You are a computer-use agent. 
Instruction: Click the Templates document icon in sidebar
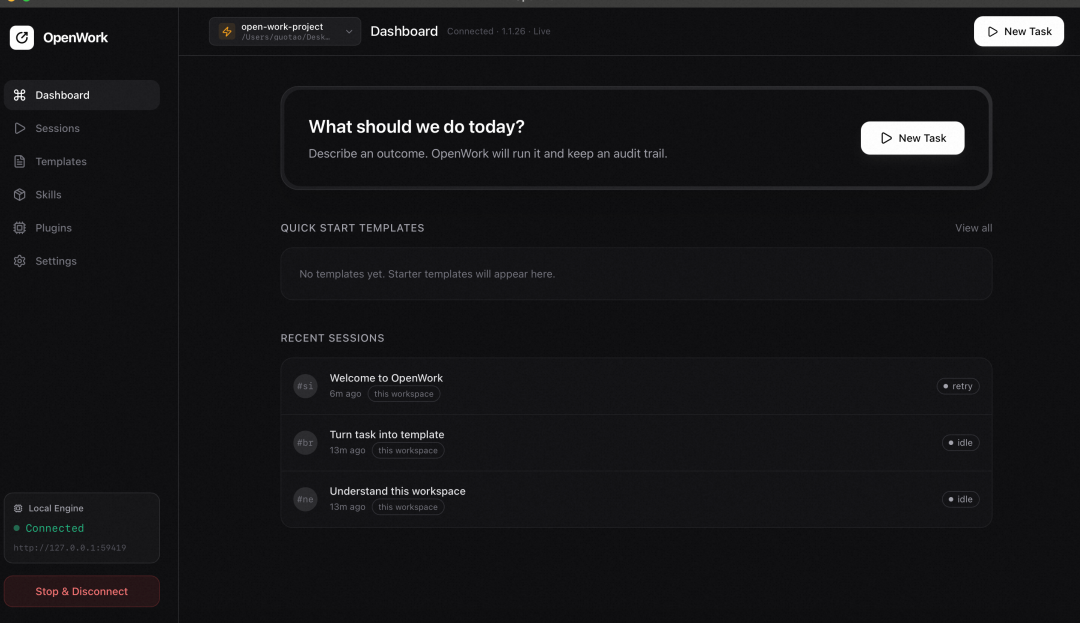(19, 161)
